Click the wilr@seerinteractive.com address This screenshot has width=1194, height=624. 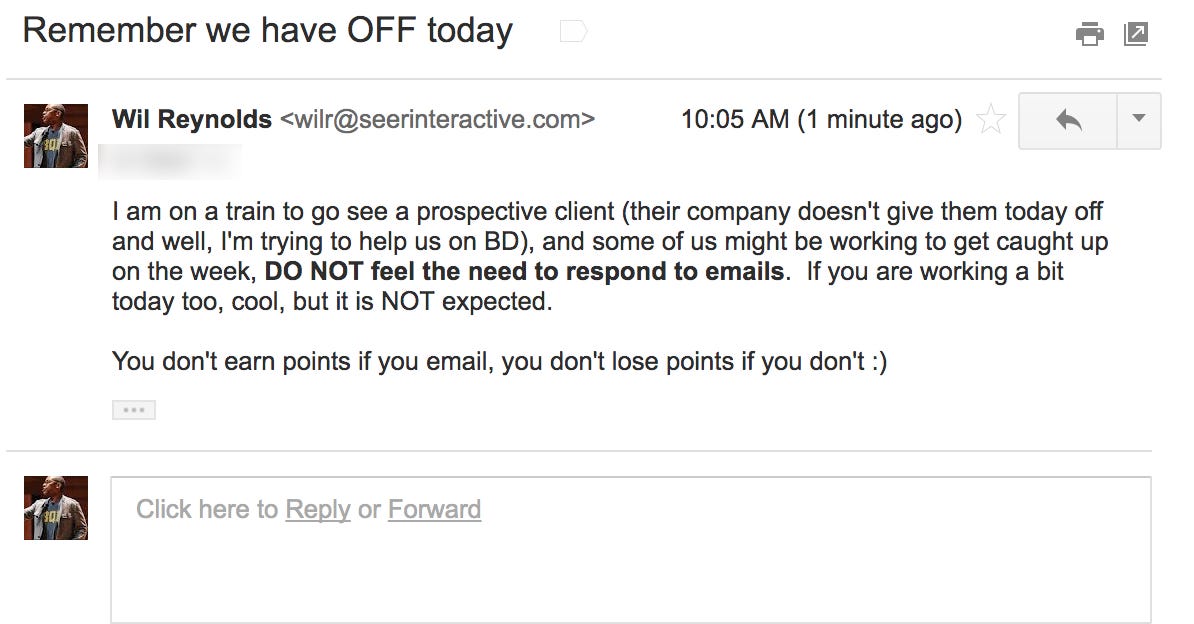tap(437, 120)
